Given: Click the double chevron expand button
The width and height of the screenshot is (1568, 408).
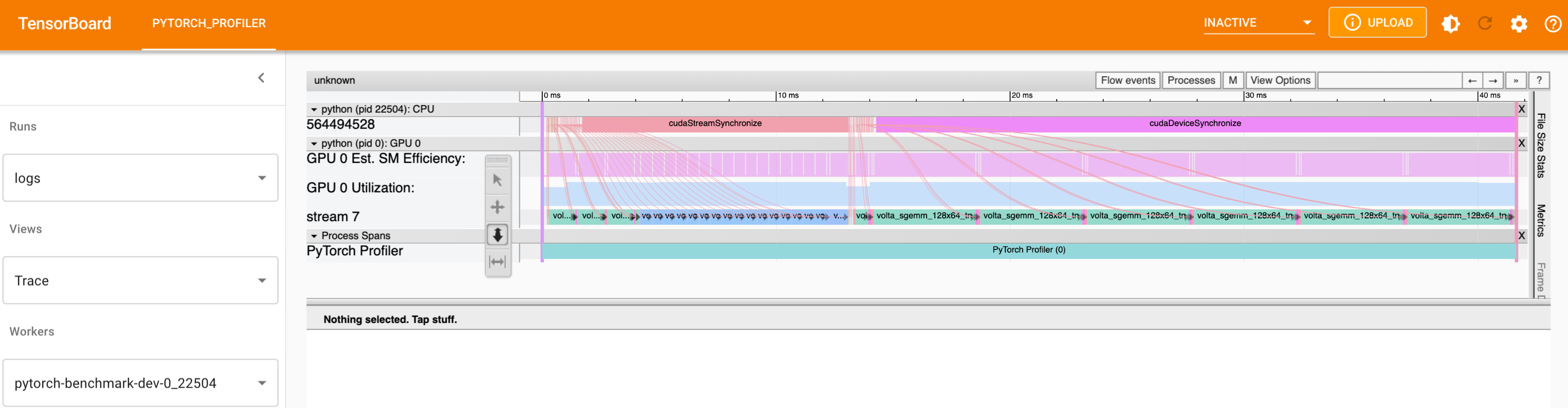Looking at the screenshot, I should point(1515,81).
